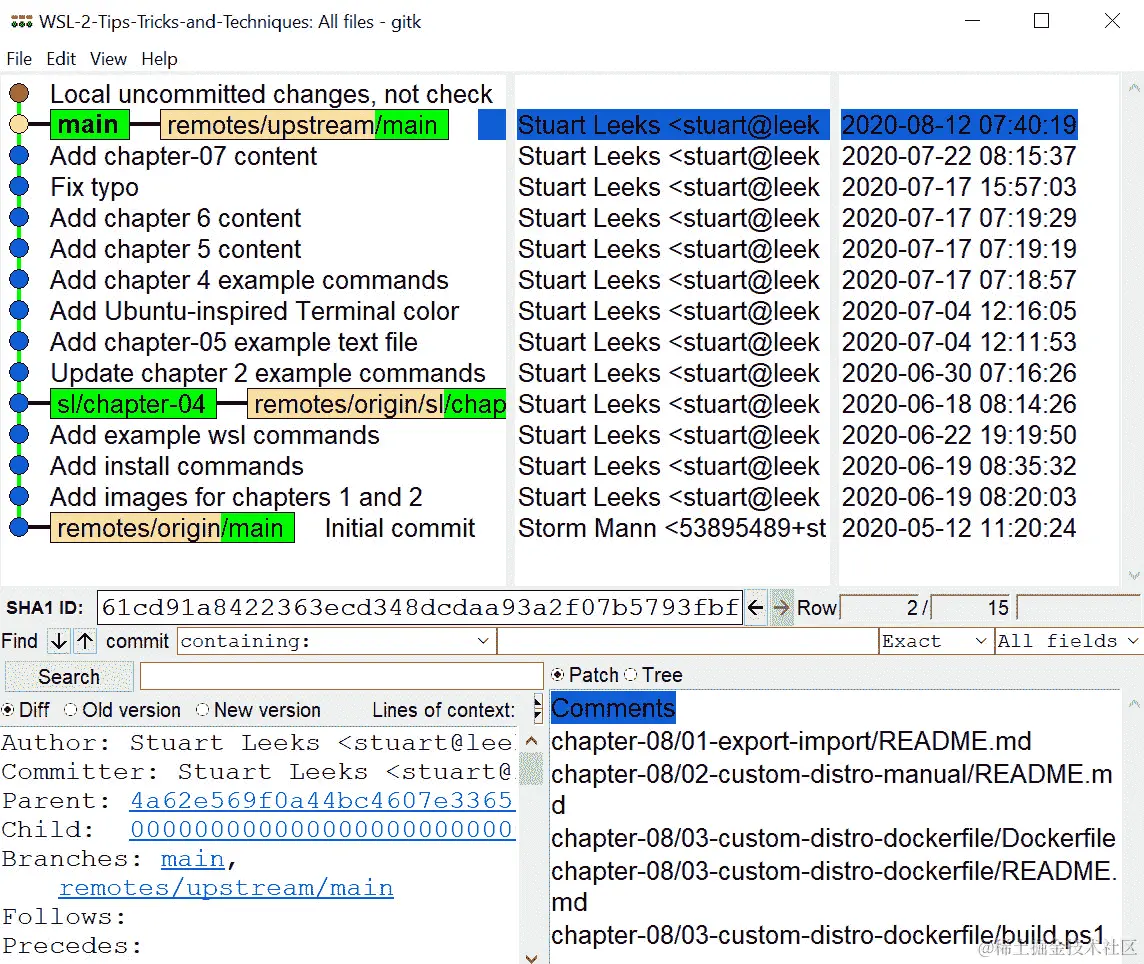1144x964 pixels.
Task: Click the green "main" branch label
Action: point(88,124)
